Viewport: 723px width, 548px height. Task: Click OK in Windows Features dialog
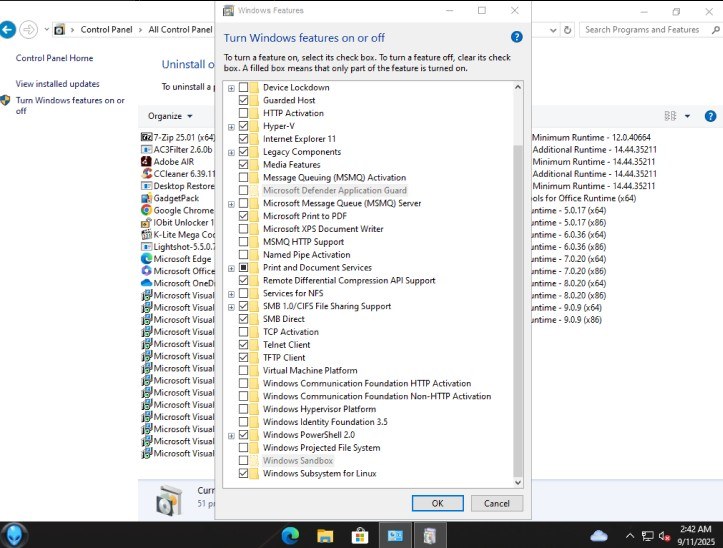click(438, 503)
